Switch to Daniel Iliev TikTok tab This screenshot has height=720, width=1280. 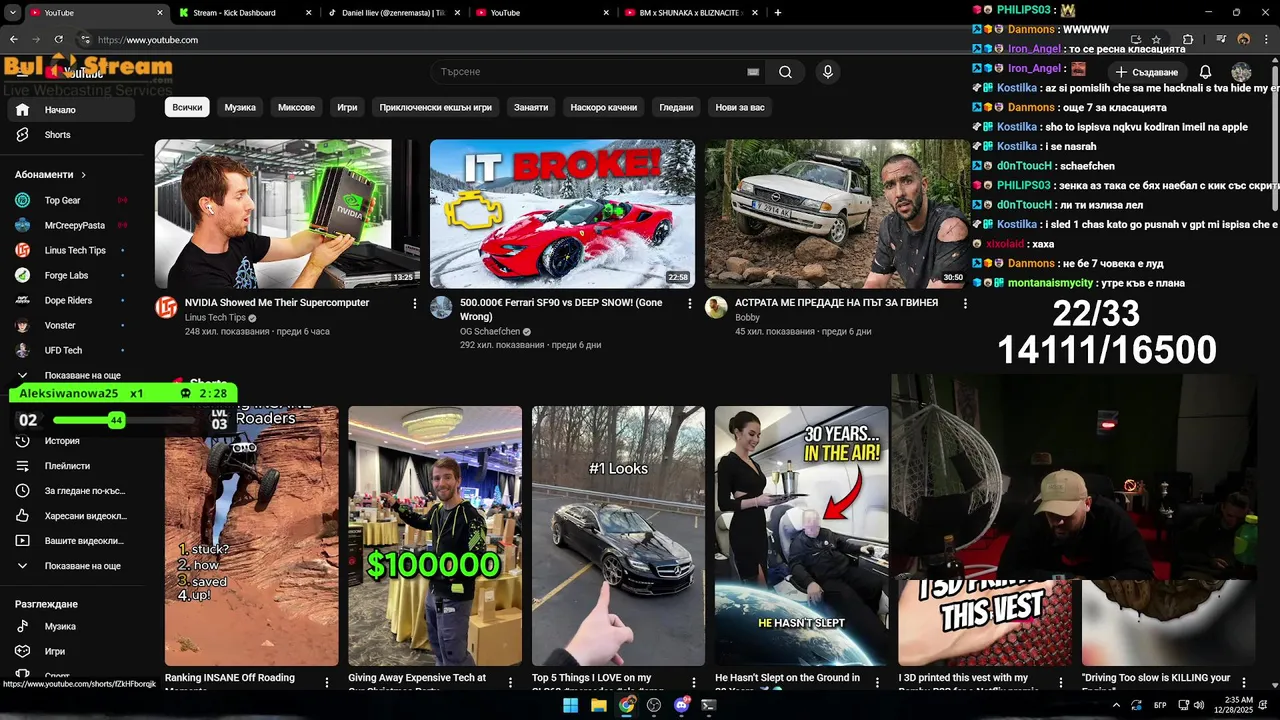pos(395,13)
